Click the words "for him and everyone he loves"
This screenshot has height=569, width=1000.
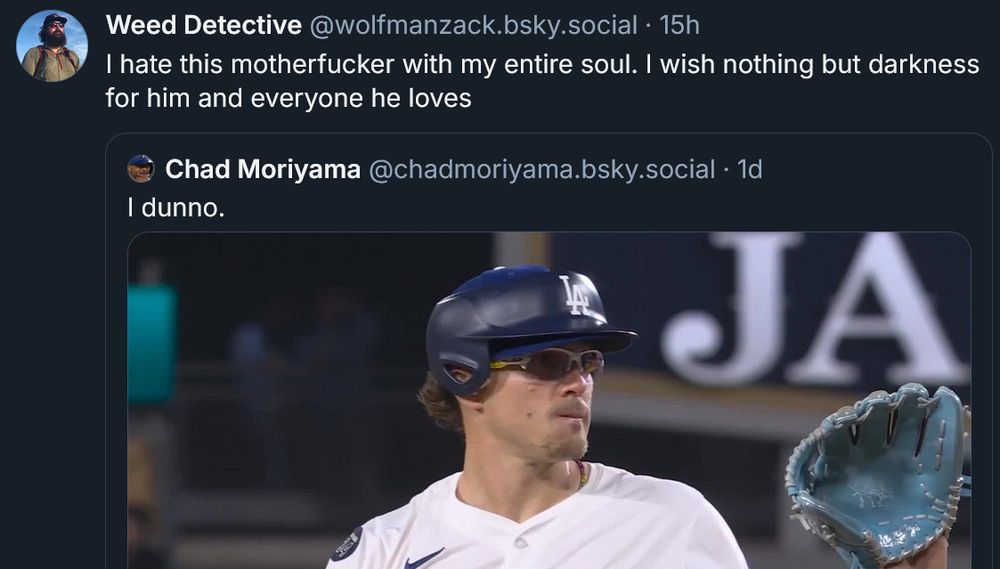[x=288, y=99]
